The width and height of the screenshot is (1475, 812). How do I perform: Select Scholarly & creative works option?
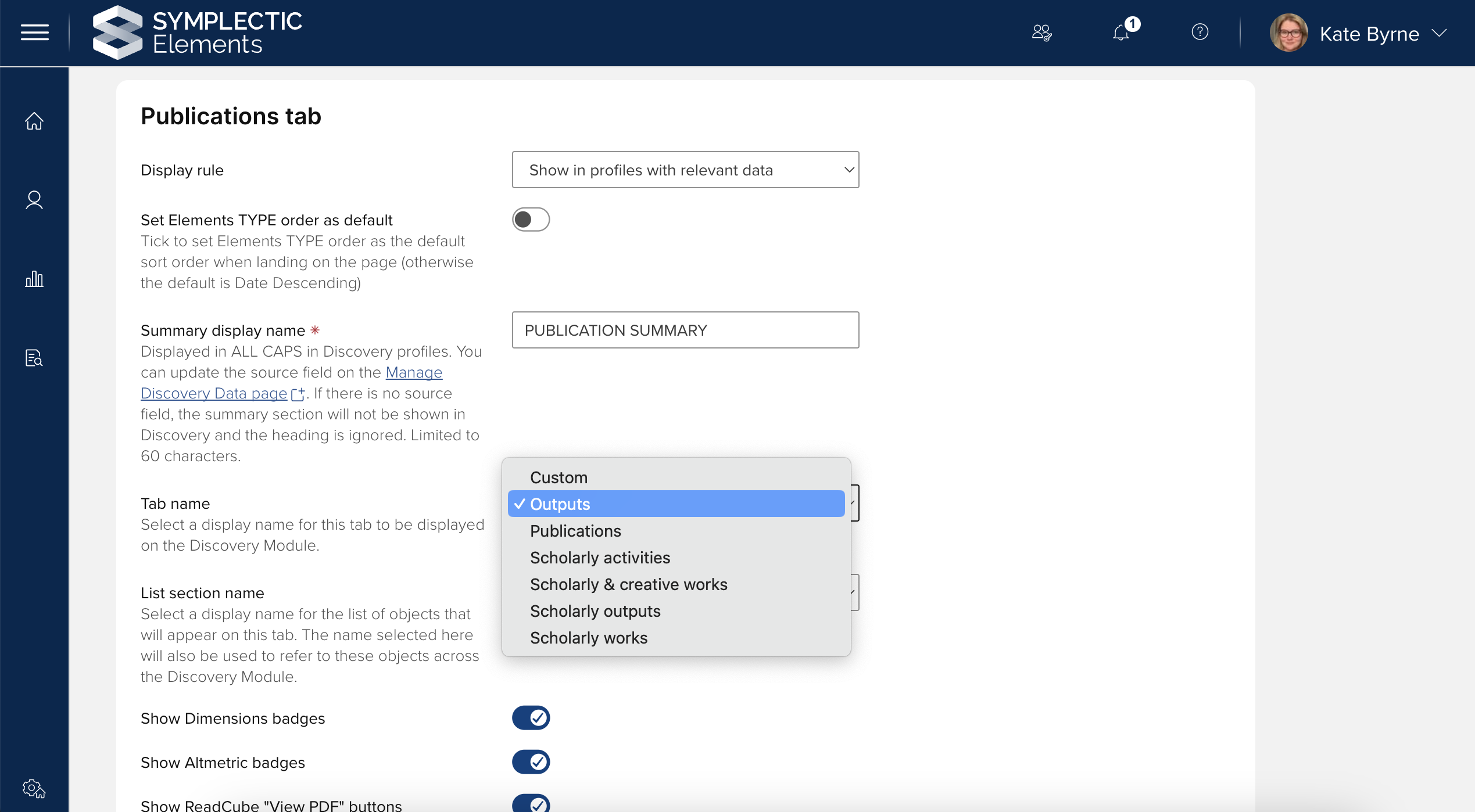pos(628,584)
